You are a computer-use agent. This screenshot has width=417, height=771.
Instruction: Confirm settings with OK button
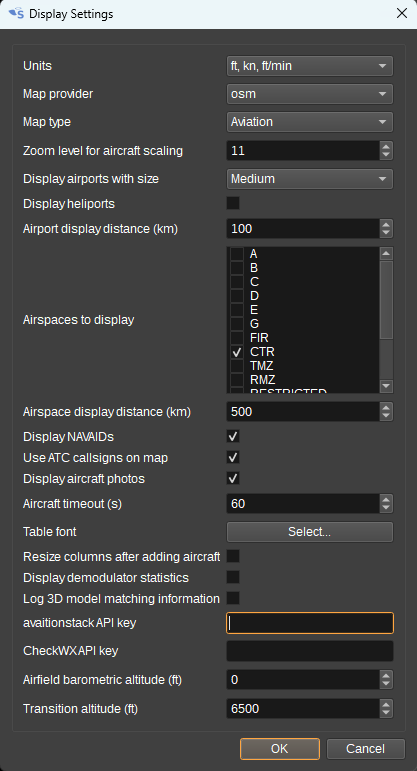click(x=280, y=749)
